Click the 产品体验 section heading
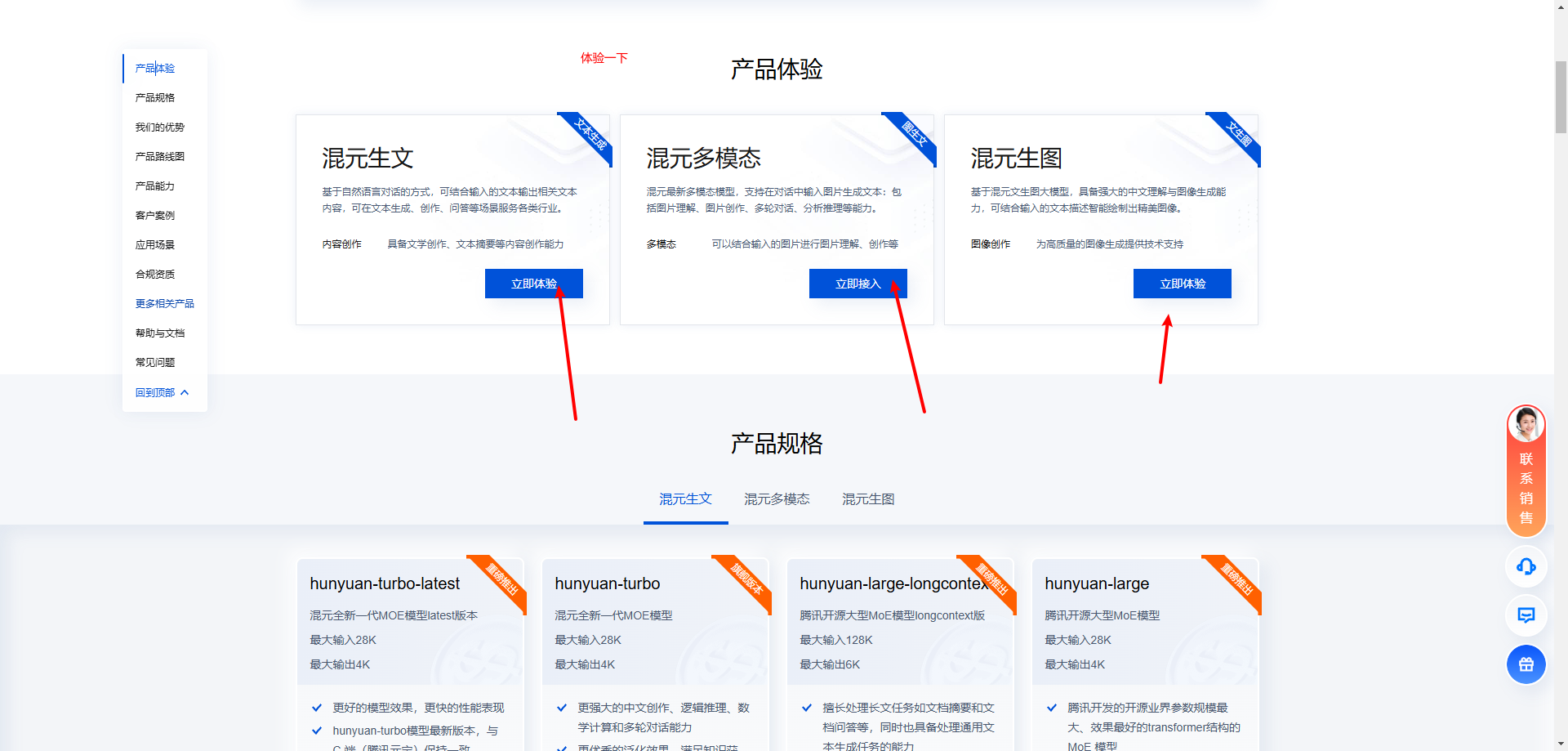The height and width of the screenshot is (751, 1568). tap(777, 69)
